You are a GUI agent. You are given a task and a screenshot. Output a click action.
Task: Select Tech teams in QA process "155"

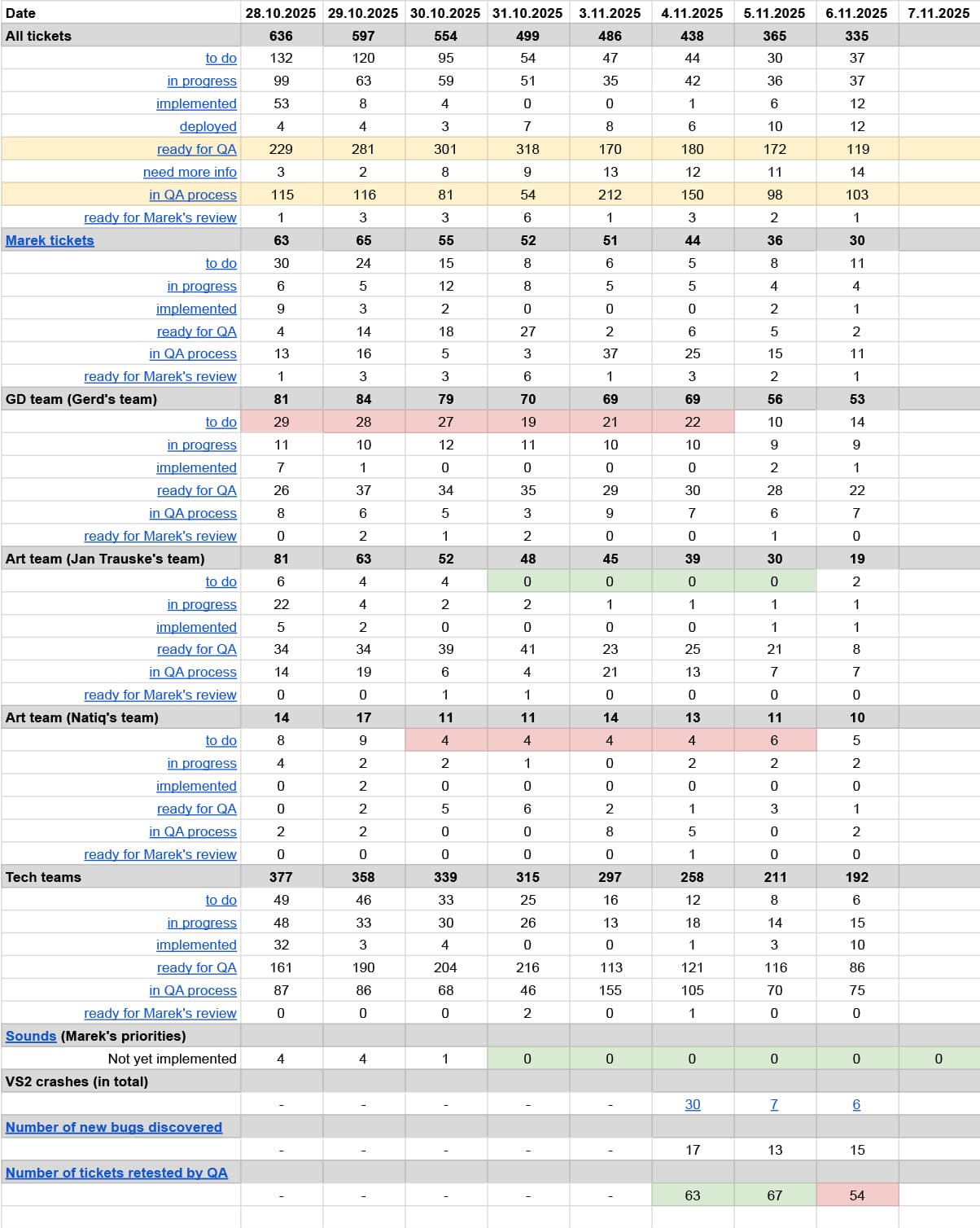[610, 990]
